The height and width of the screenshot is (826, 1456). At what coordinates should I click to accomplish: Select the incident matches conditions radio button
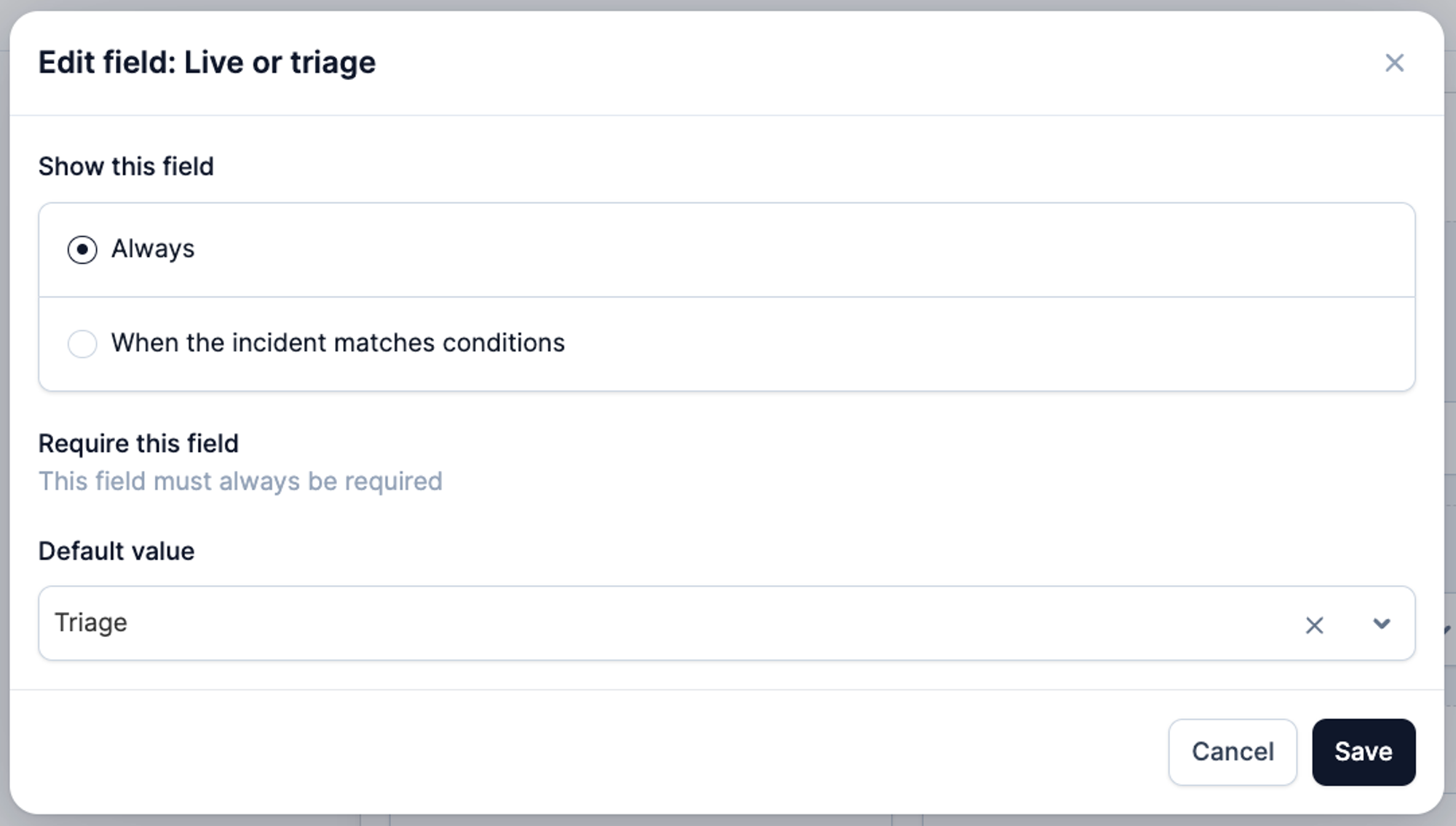click(x=82, y=343)
